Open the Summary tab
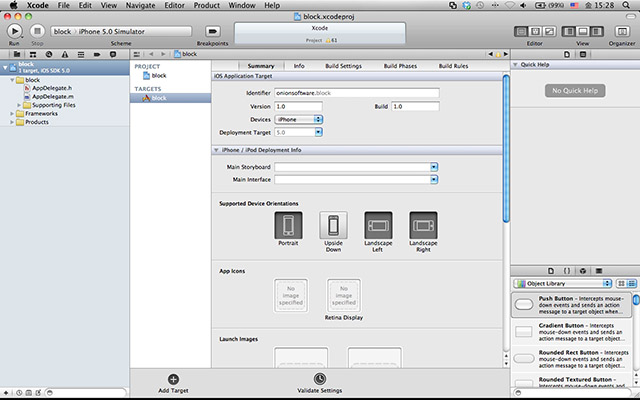 pos(261,66)
